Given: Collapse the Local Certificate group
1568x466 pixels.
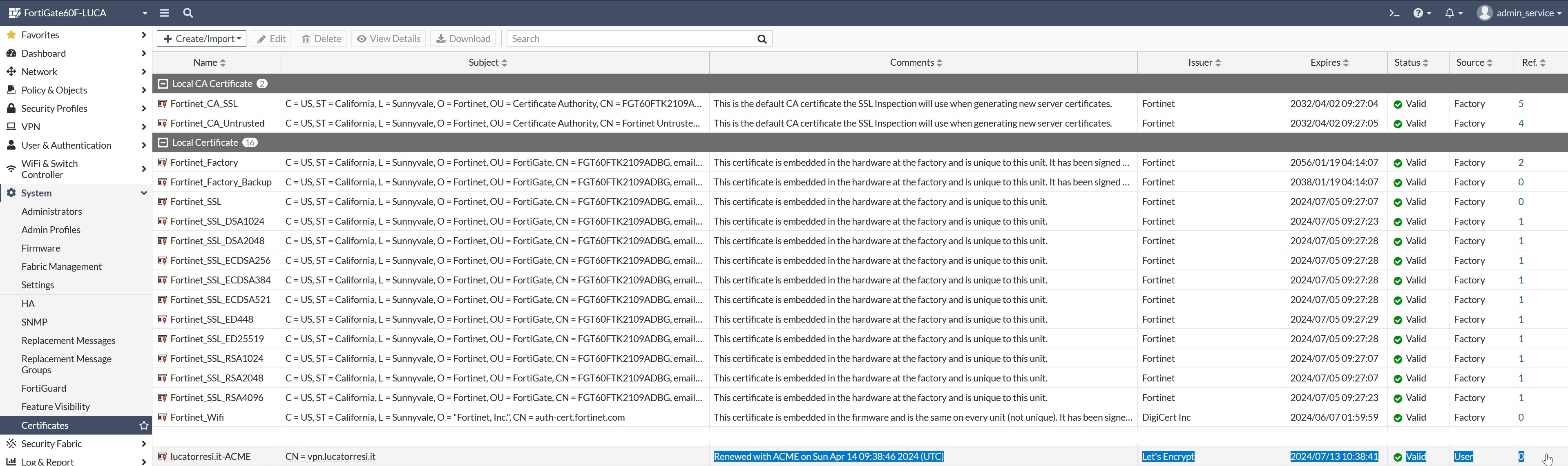Looking at the screenshot, I should tap(163, 143).
